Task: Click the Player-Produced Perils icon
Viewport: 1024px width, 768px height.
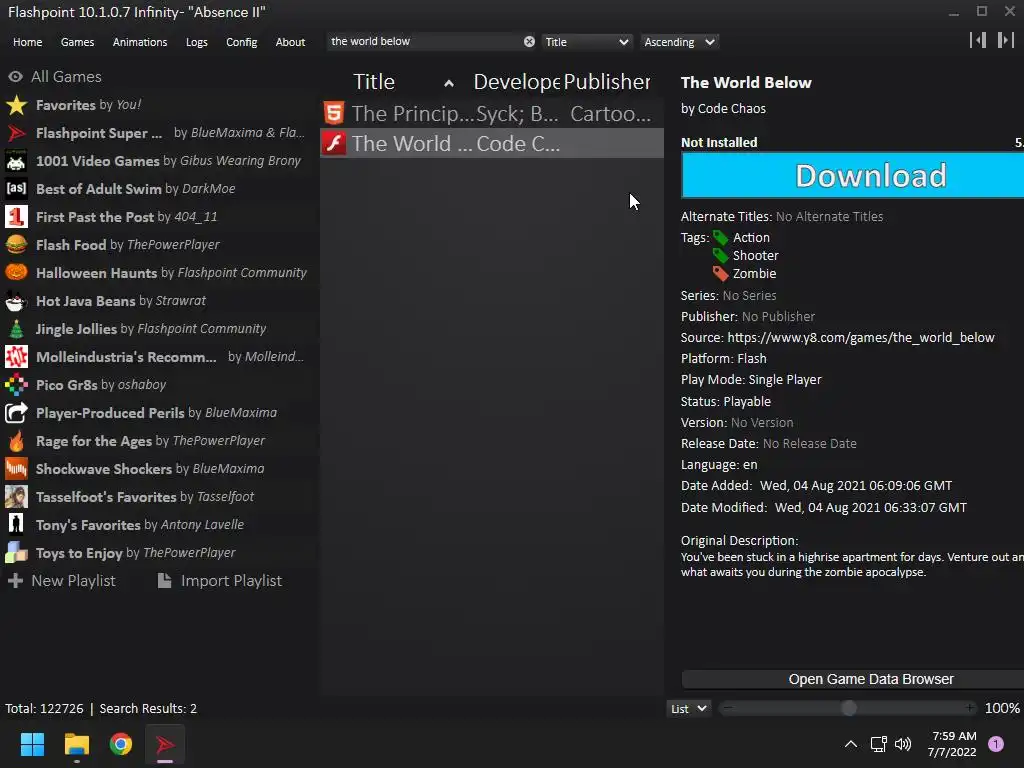Action: point(16,413)
